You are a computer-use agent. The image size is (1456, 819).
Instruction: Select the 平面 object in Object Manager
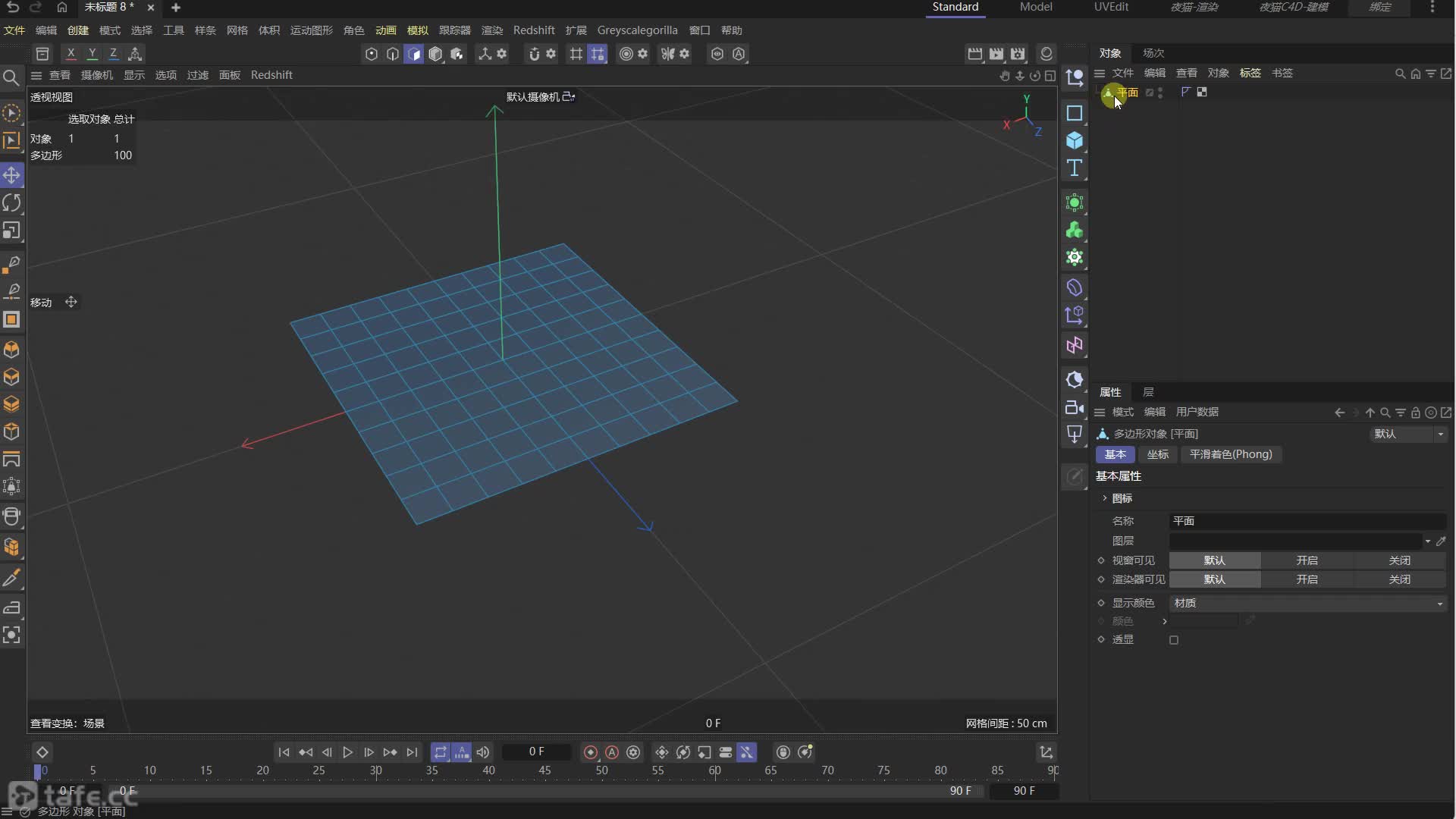[1127, 93]
